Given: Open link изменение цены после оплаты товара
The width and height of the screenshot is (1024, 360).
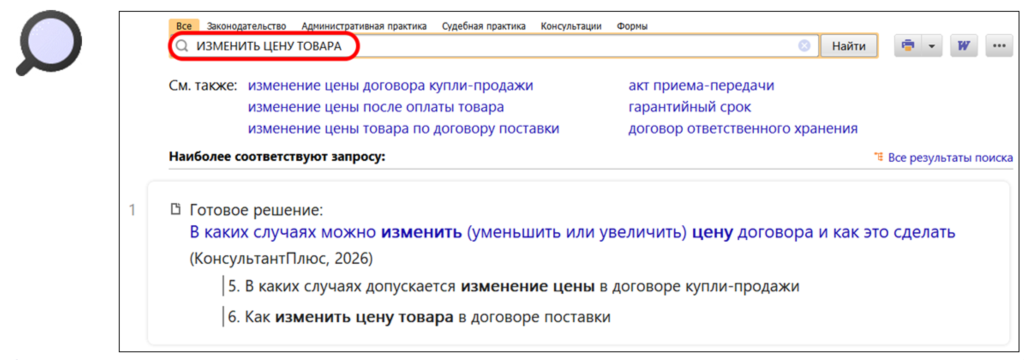Looking at the screenshot, I should [x=376, y=107].
